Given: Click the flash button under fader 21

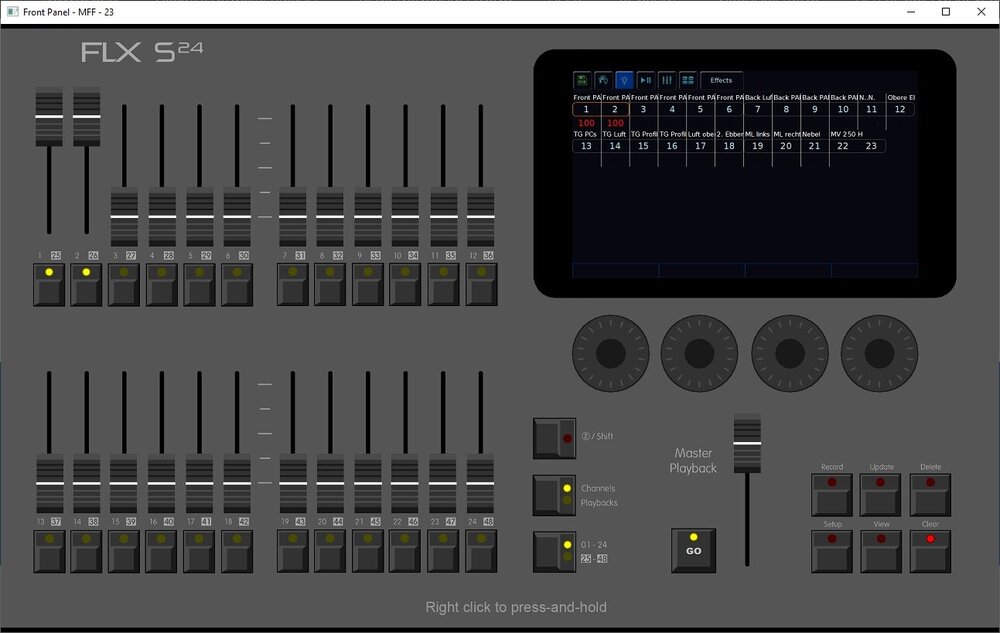Looking at the screenshot, I should [x=368, y=551].
